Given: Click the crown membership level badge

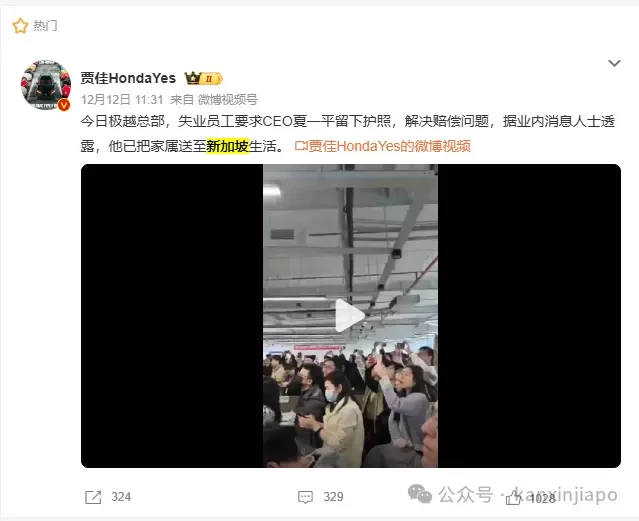Looking at the screenshot, I should point(203,78).
